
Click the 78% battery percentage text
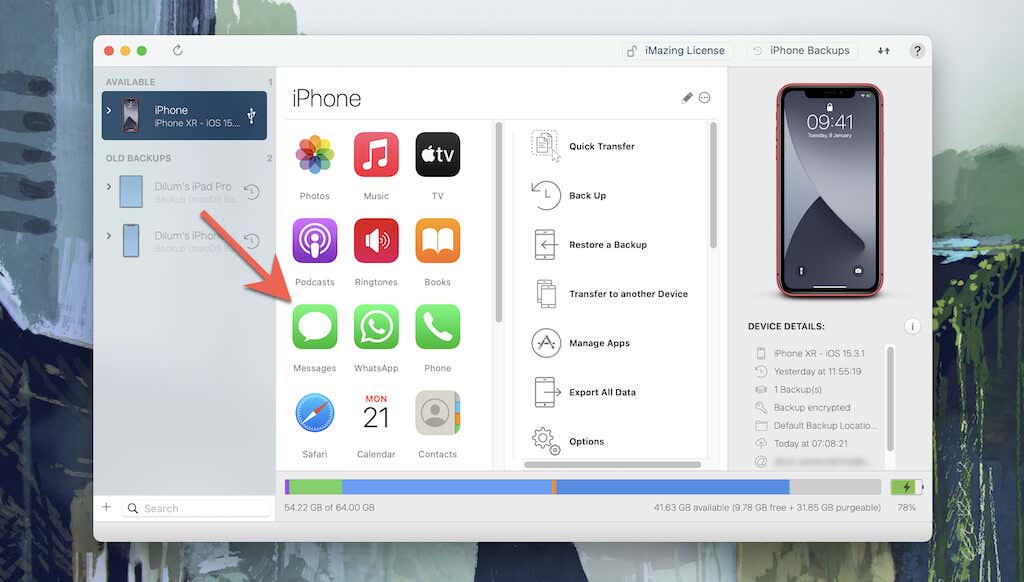click(906, 508)
